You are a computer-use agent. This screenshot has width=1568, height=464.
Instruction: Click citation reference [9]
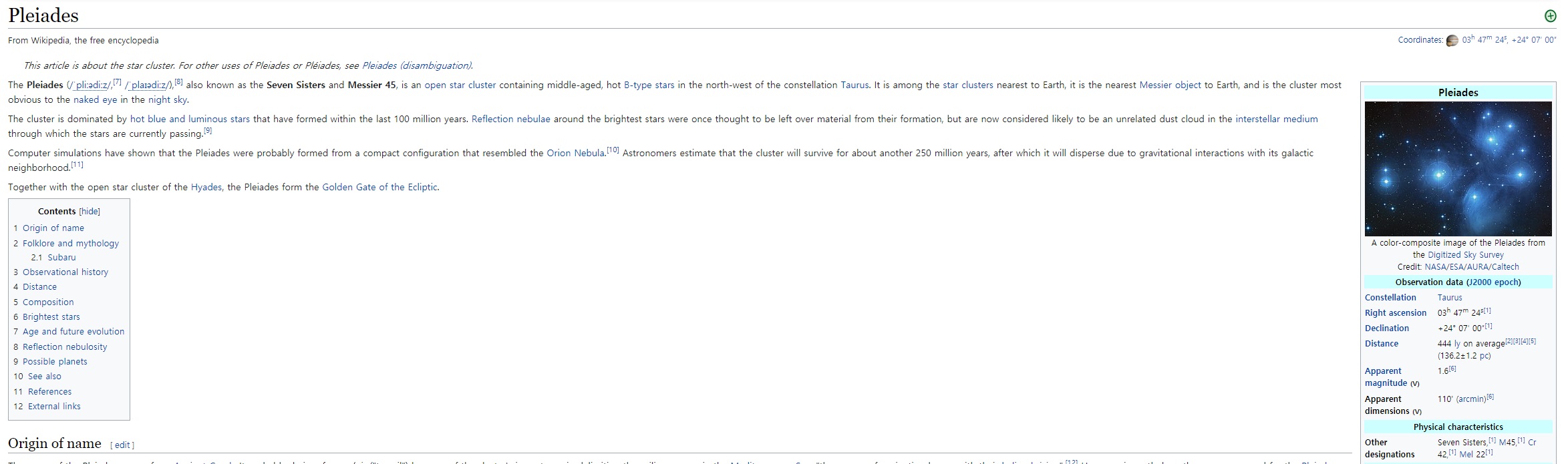[208, 131]
